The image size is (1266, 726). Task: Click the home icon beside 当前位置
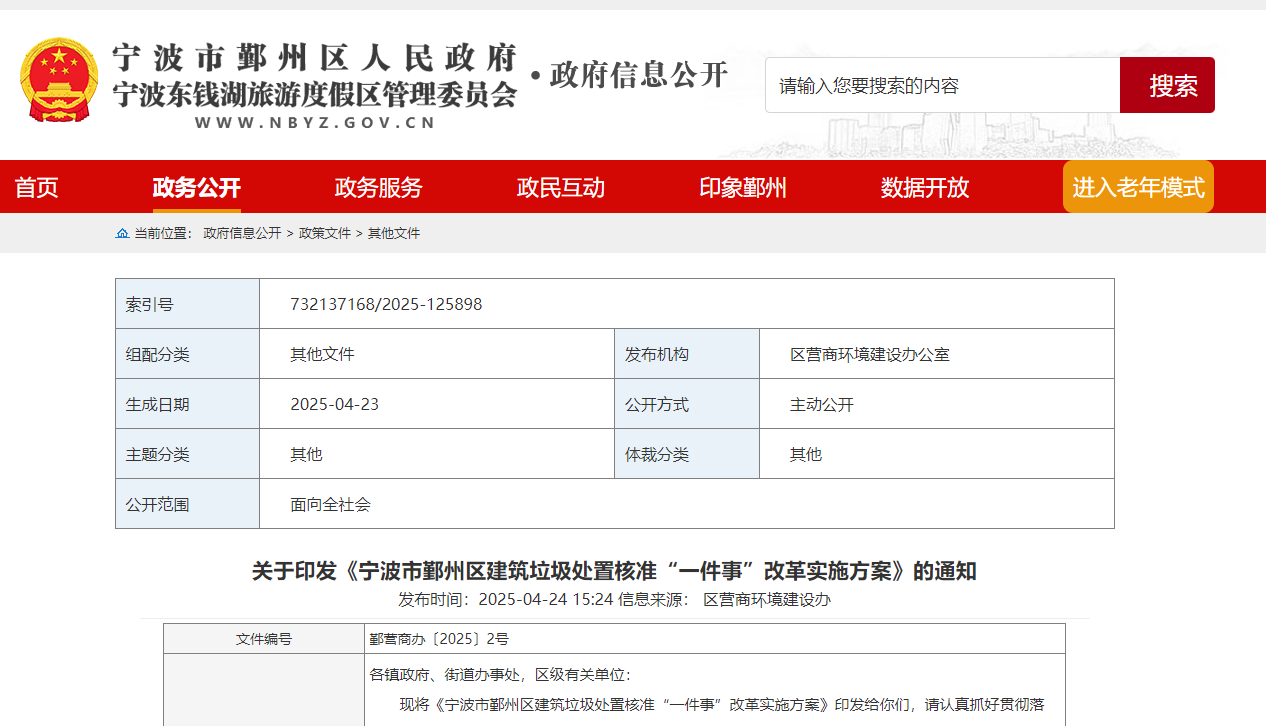[x=122, y=234]
